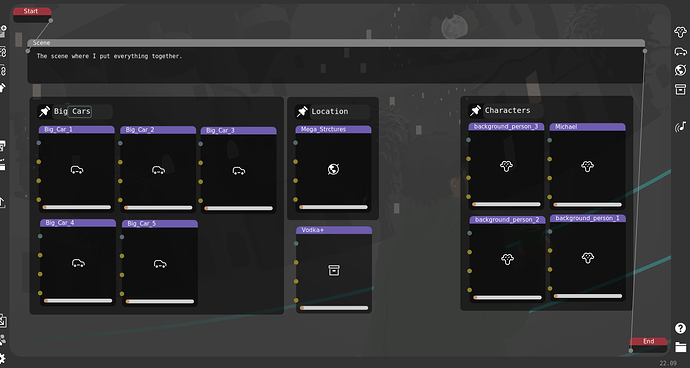This screenshot has height=368, width=690.
Task: Click the pin icon of Location group
Action: tap(302, 111)
